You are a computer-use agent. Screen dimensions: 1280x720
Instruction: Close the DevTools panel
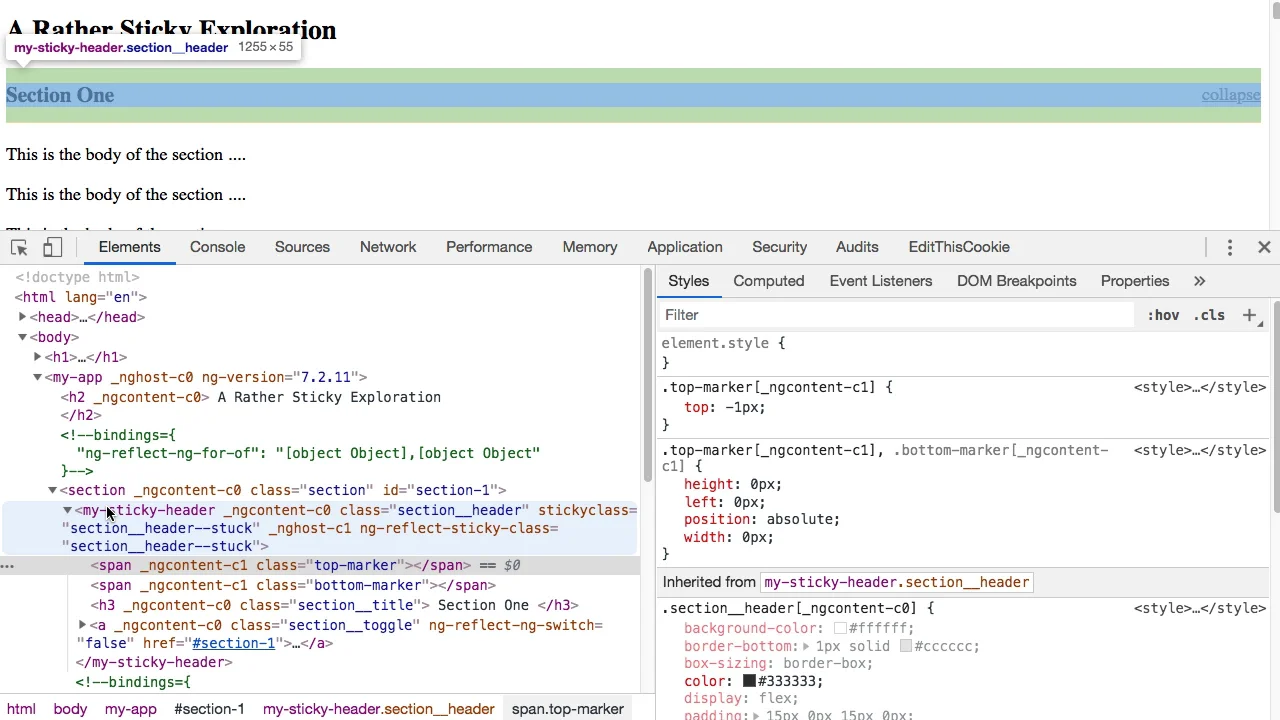1264,247
